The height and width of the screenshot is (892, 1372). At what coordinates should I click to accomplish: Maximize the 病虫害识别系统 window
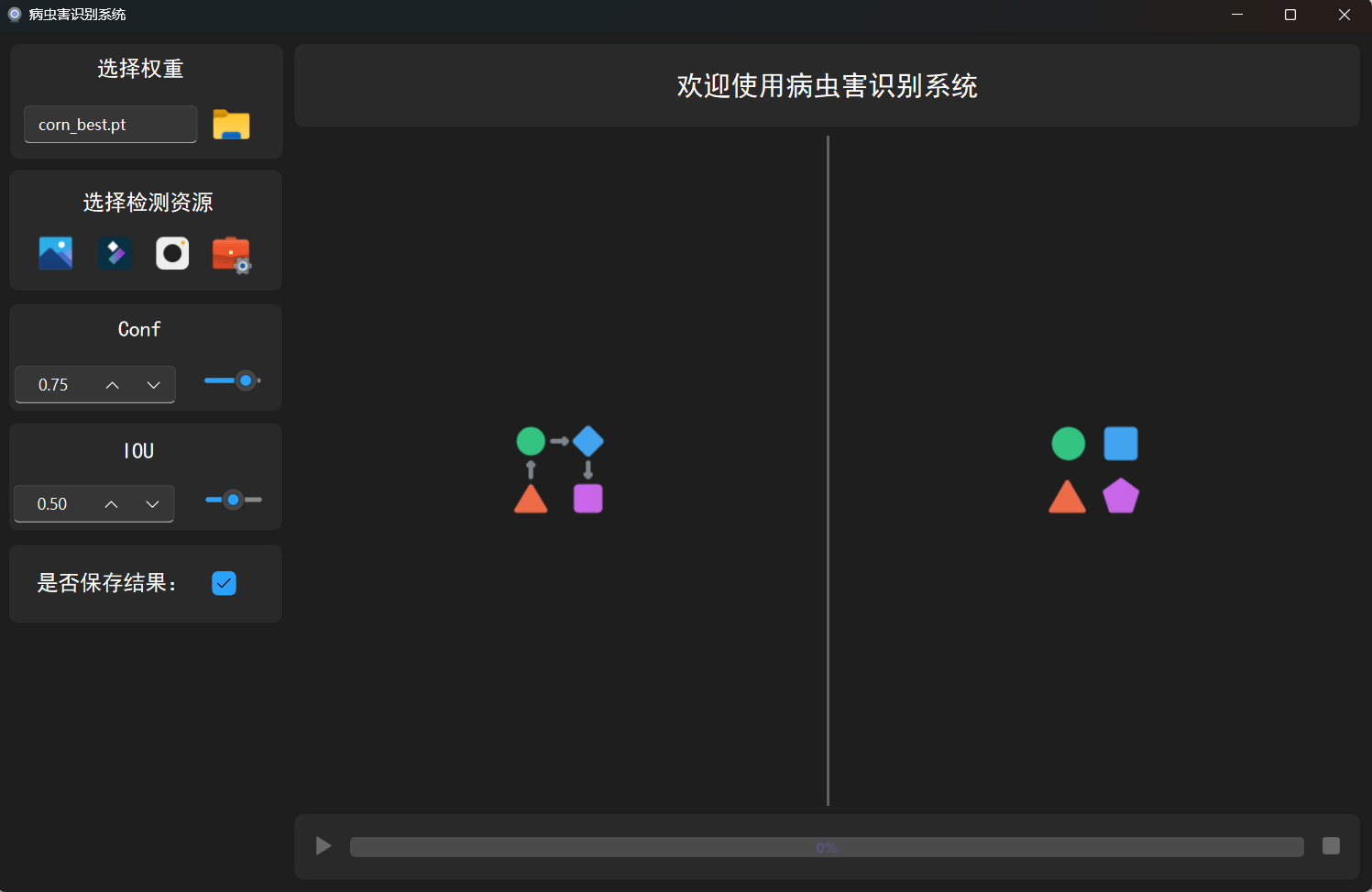pyautogui.click(x=1290, y=15)
